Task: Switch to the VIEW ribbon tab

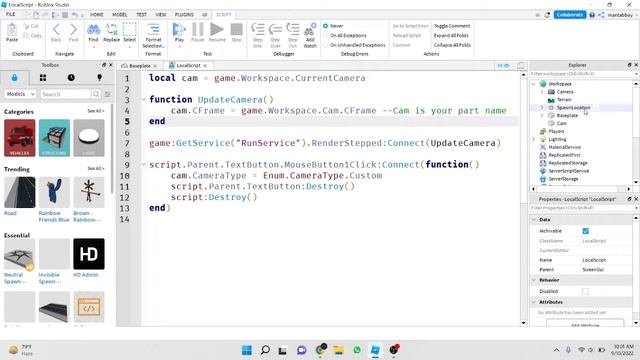Action: tap(161, 14)
